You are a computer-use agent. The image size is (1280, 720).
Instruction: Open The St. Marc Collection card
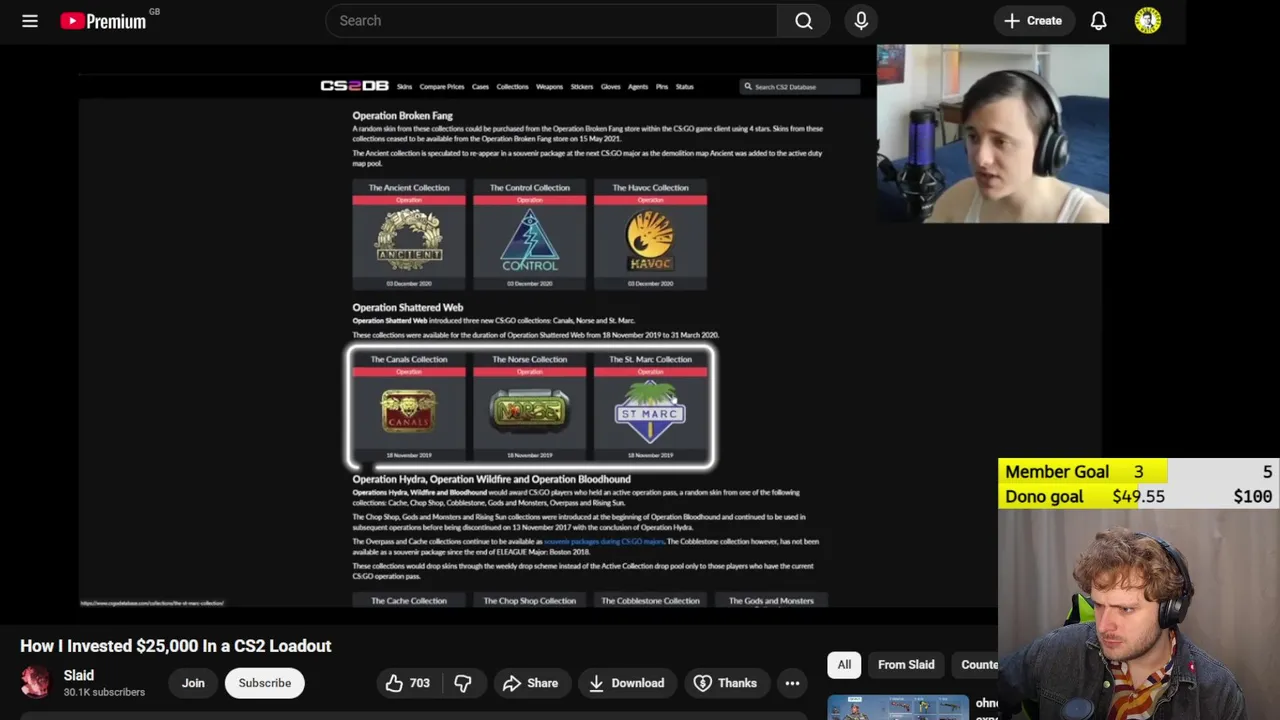coord(650,407)
